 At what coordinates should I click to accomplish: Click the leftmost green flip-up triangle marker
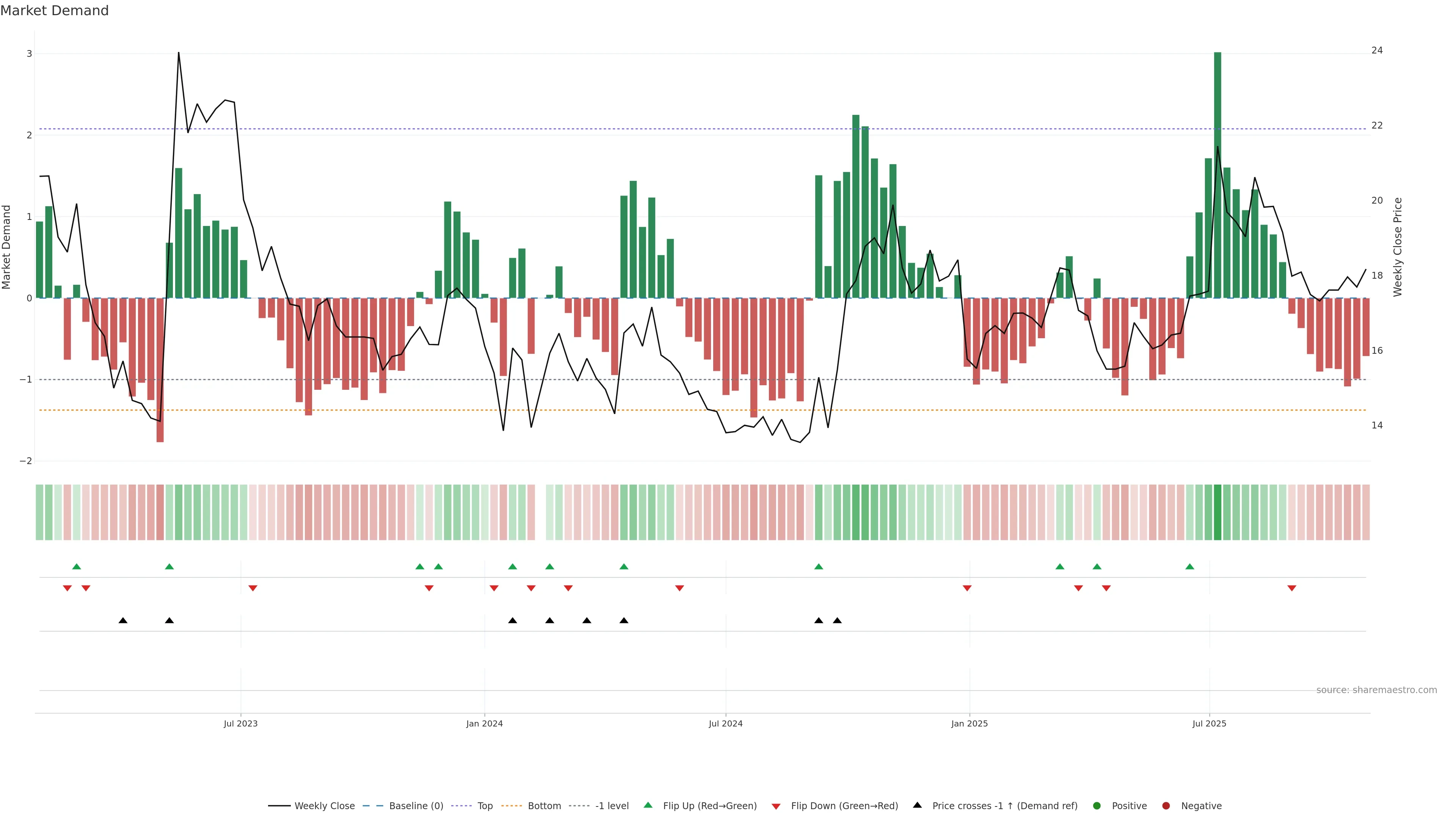pyautogui.click(x=77, y=566)
